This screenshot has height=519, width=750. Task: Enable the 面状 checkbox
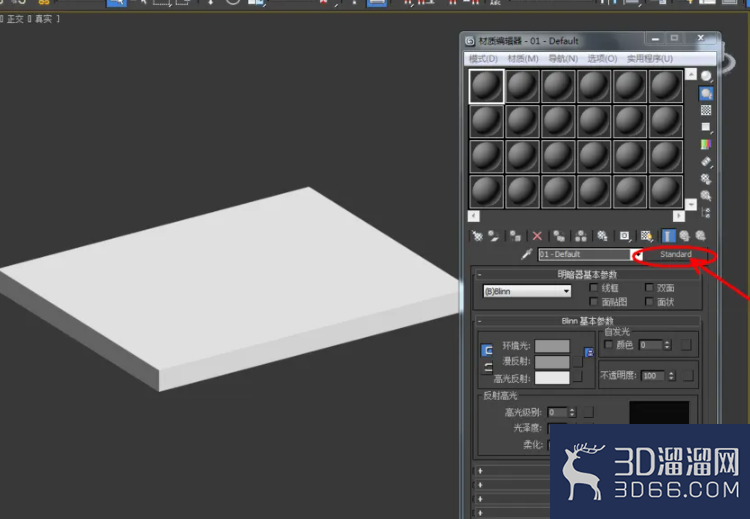pos(649,301)
